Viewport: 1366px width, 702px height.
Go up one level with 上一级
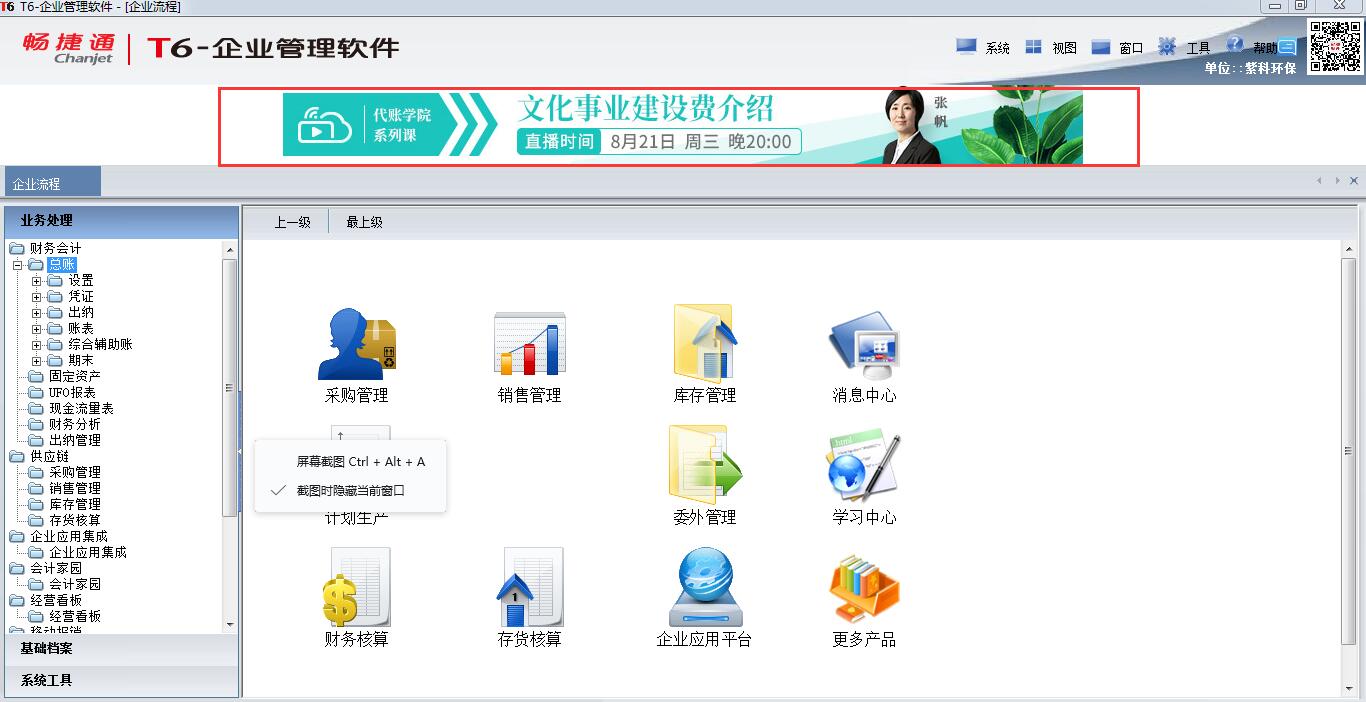click(293, 223)
